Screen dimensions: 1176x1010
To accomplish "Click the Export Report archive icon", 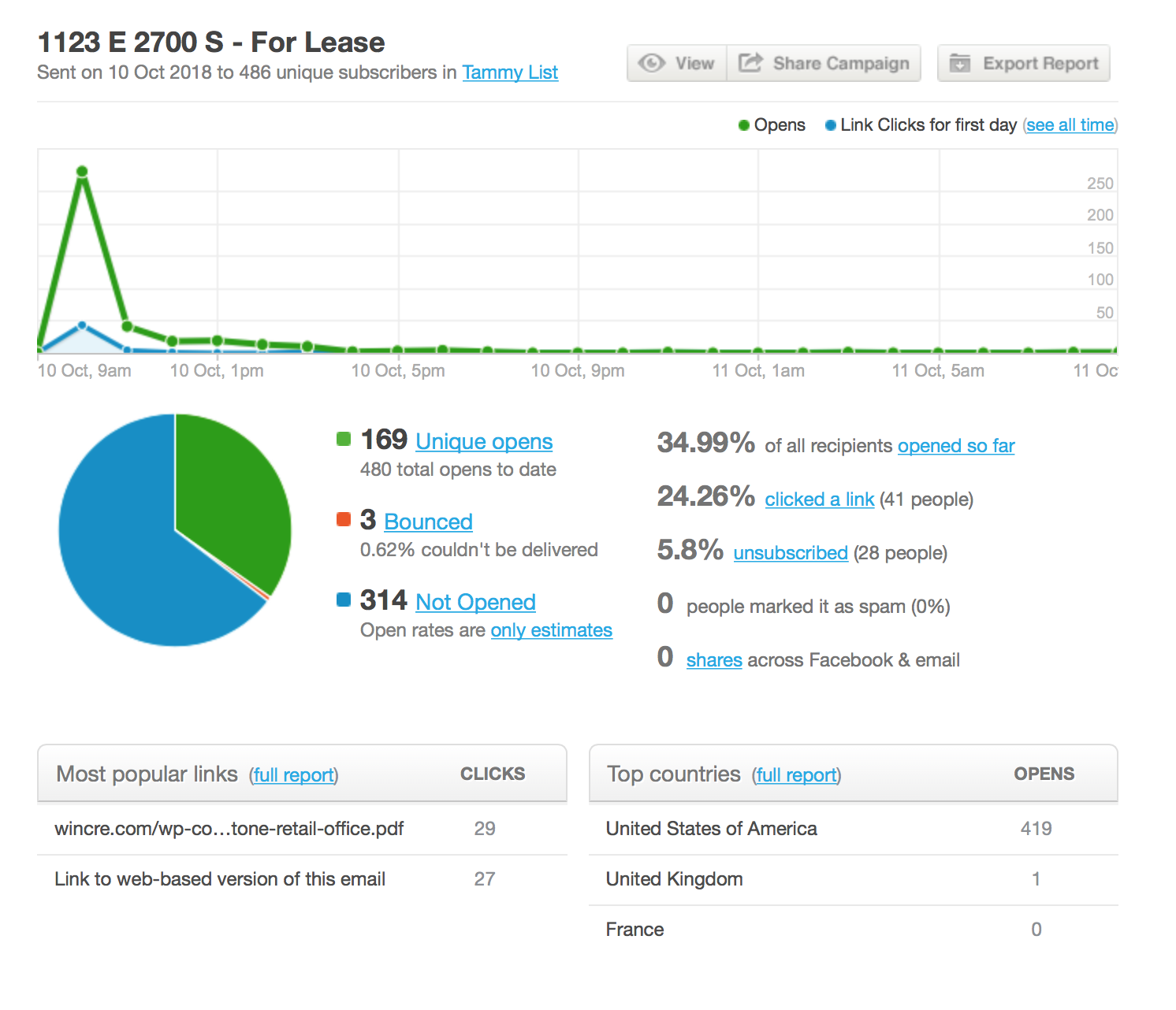I will [x=959, y=63].
